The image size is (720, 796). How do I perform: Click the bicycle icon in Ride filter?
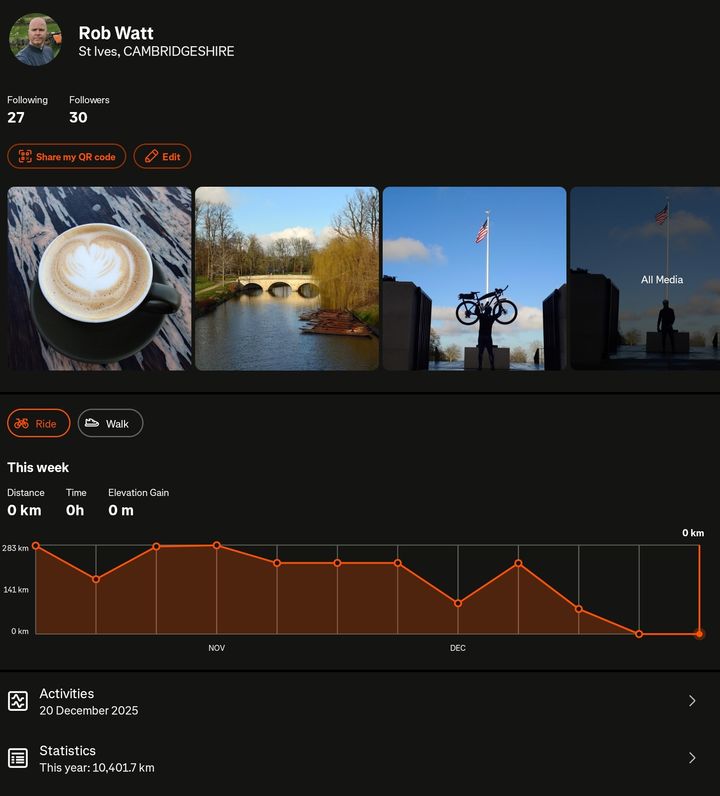click(x=22, y=424)
